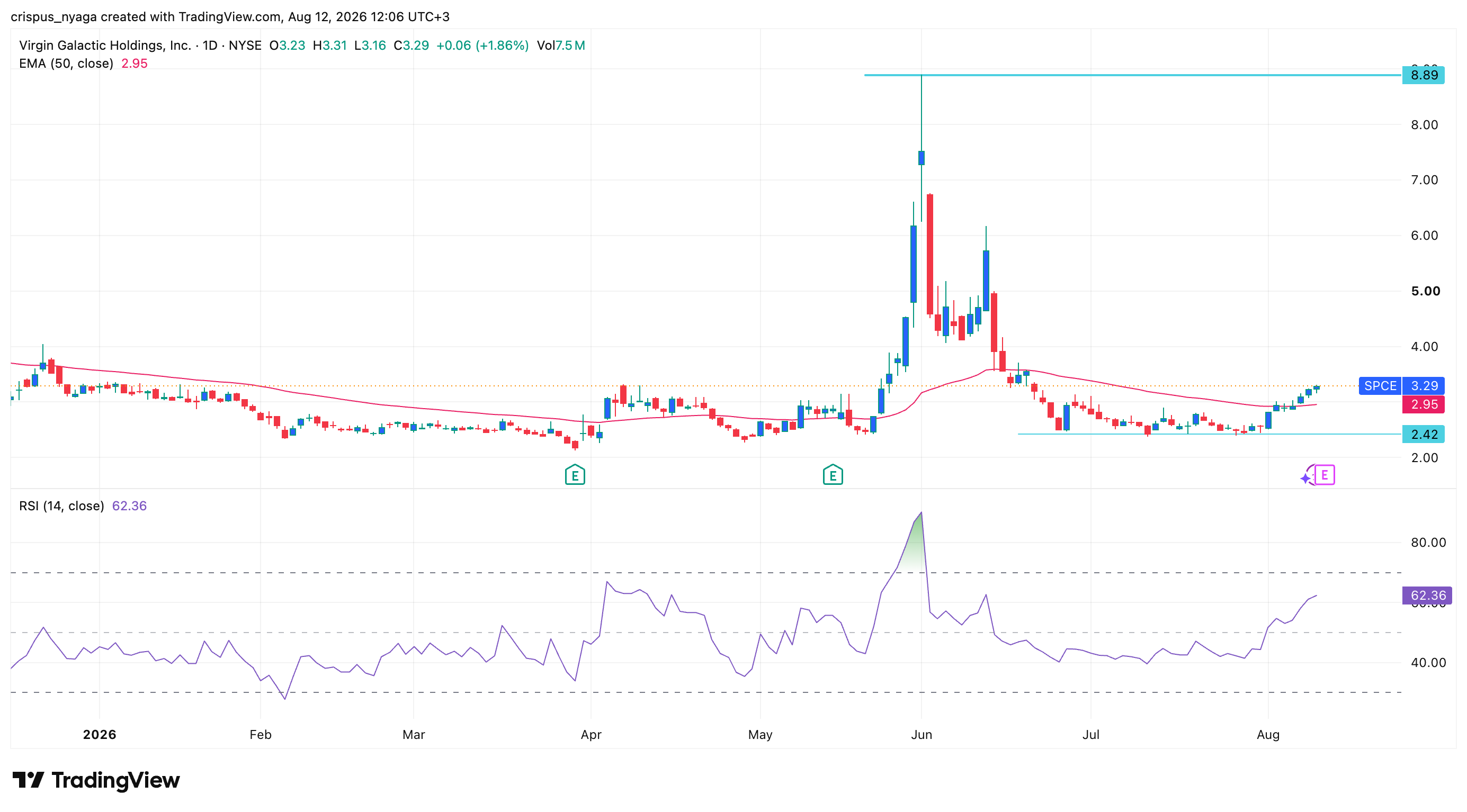The image size is (1467, 812).
Task: Click the Feb label on time axis
Action: click(x=260, y=735)
